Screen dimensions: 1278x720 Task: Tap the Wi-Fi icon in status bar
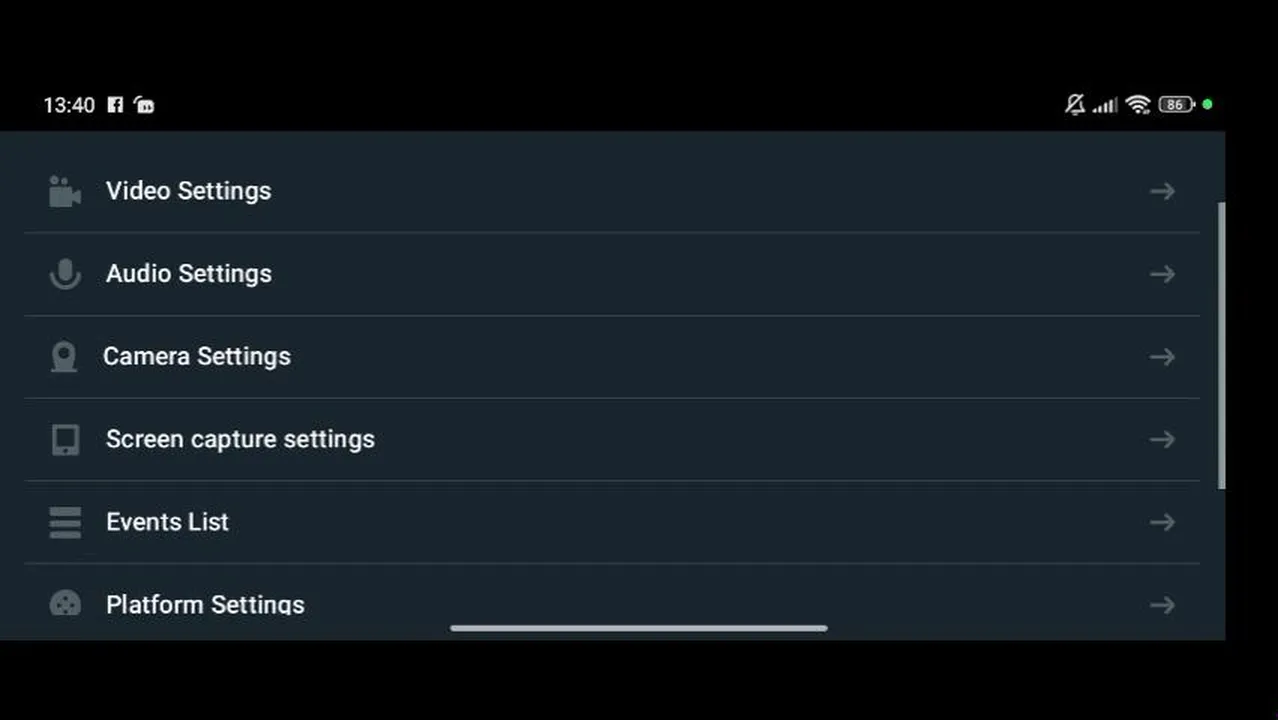(1138, 105)
